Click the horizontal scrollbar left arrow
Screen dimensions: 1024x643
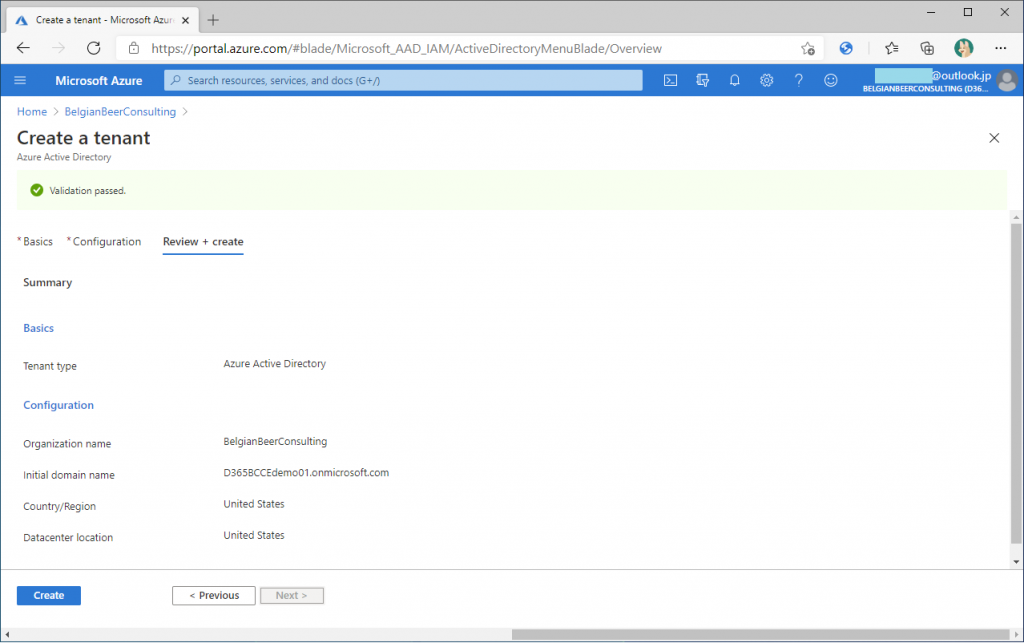coord(7,635)
